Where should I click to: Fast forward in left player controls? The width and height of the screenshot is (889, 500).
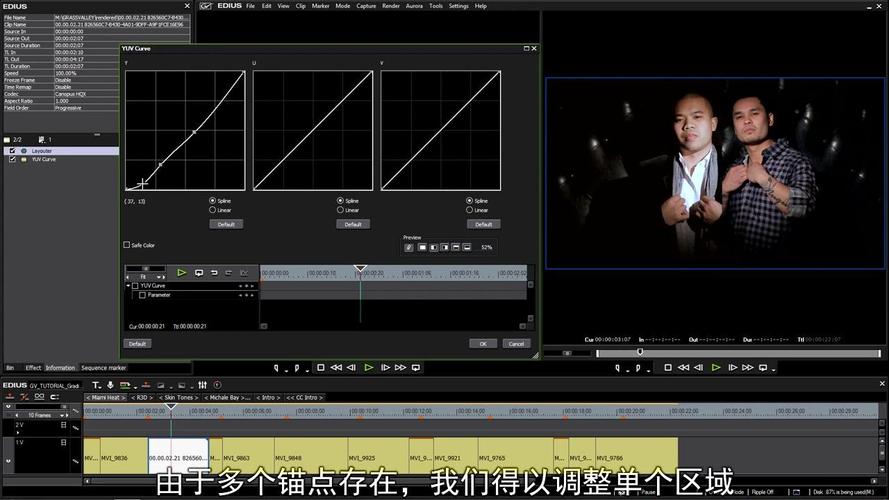pos(400,368)
